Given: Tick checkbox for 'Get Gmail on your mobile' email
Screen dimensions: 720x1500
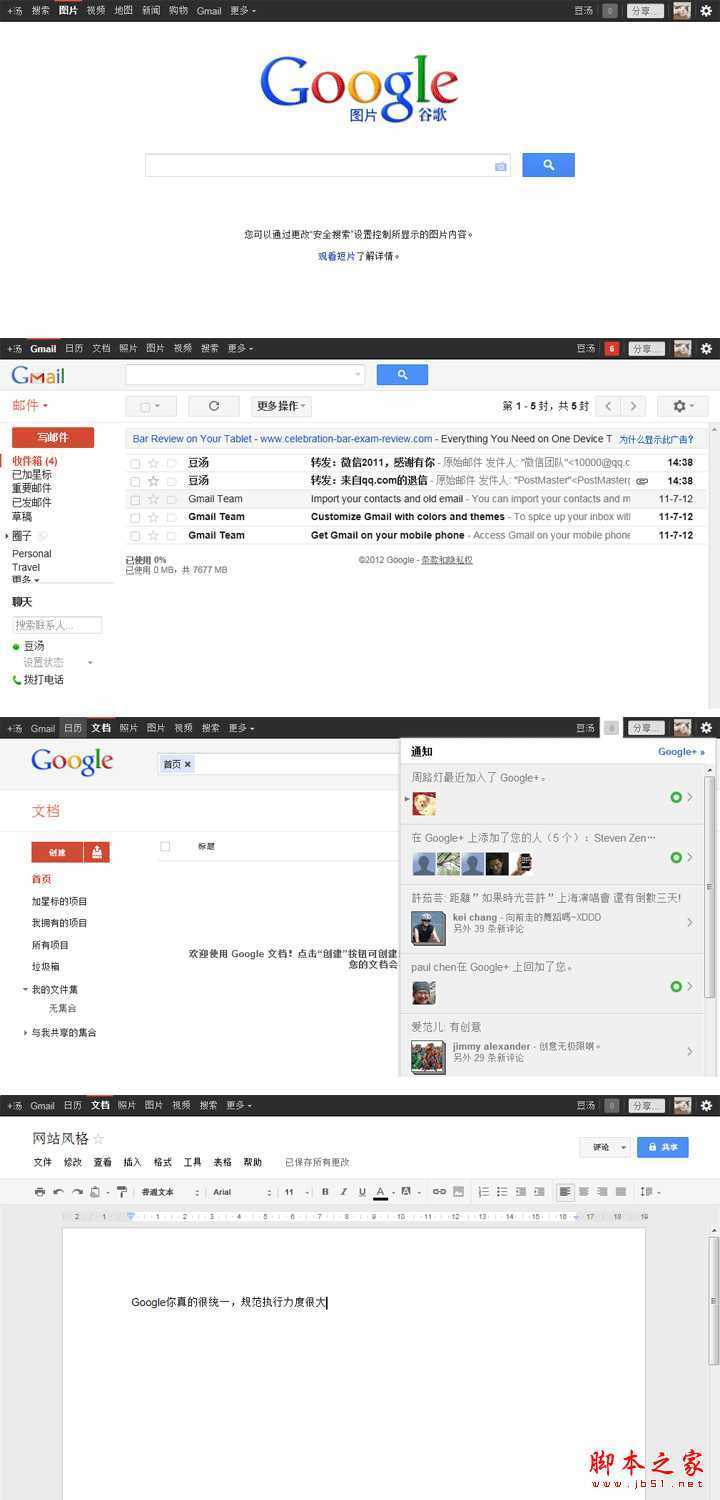Looking at the screenshot, I should pos(135,535).
